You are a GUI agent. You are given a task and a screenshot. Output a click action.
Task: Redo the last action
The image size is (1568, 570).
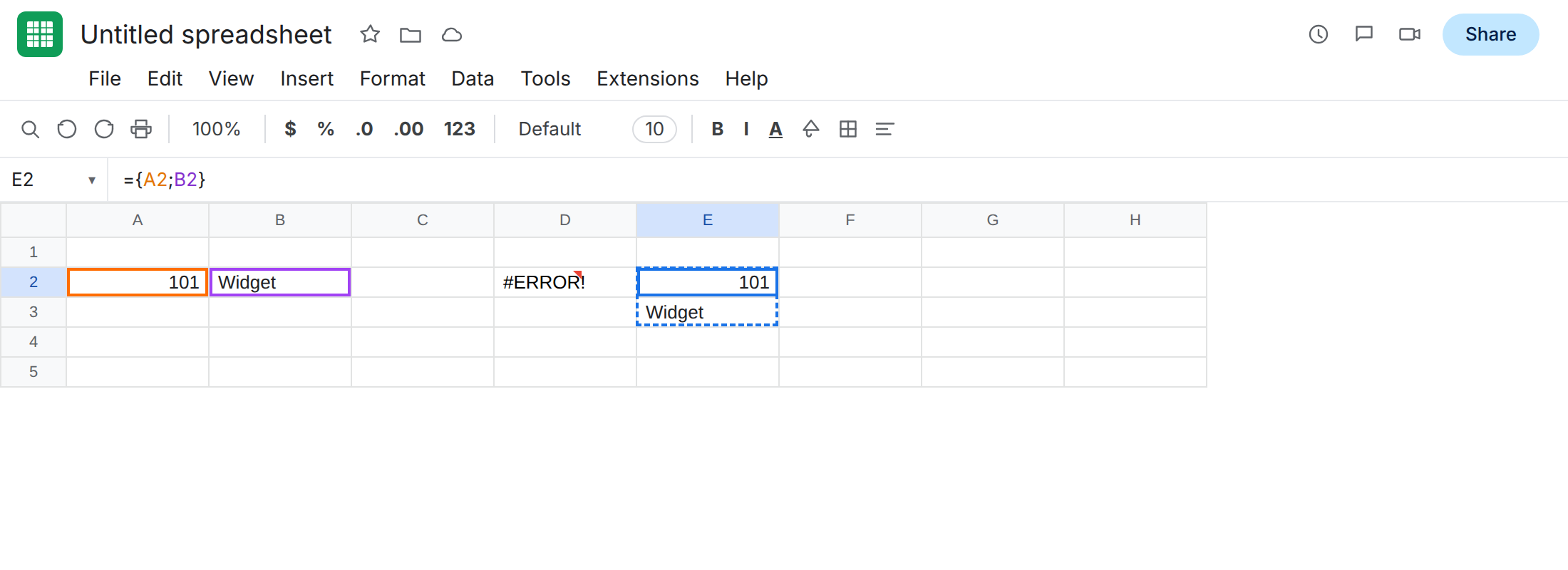coord(104,129)
